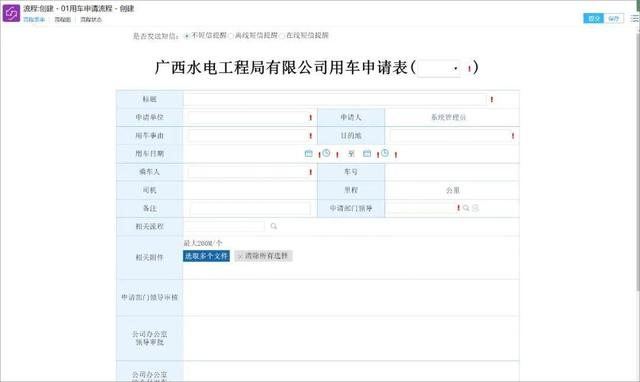640x382 pixels.
Task: Click the 相关流程 input field
Action: click(x=224, y=226)
